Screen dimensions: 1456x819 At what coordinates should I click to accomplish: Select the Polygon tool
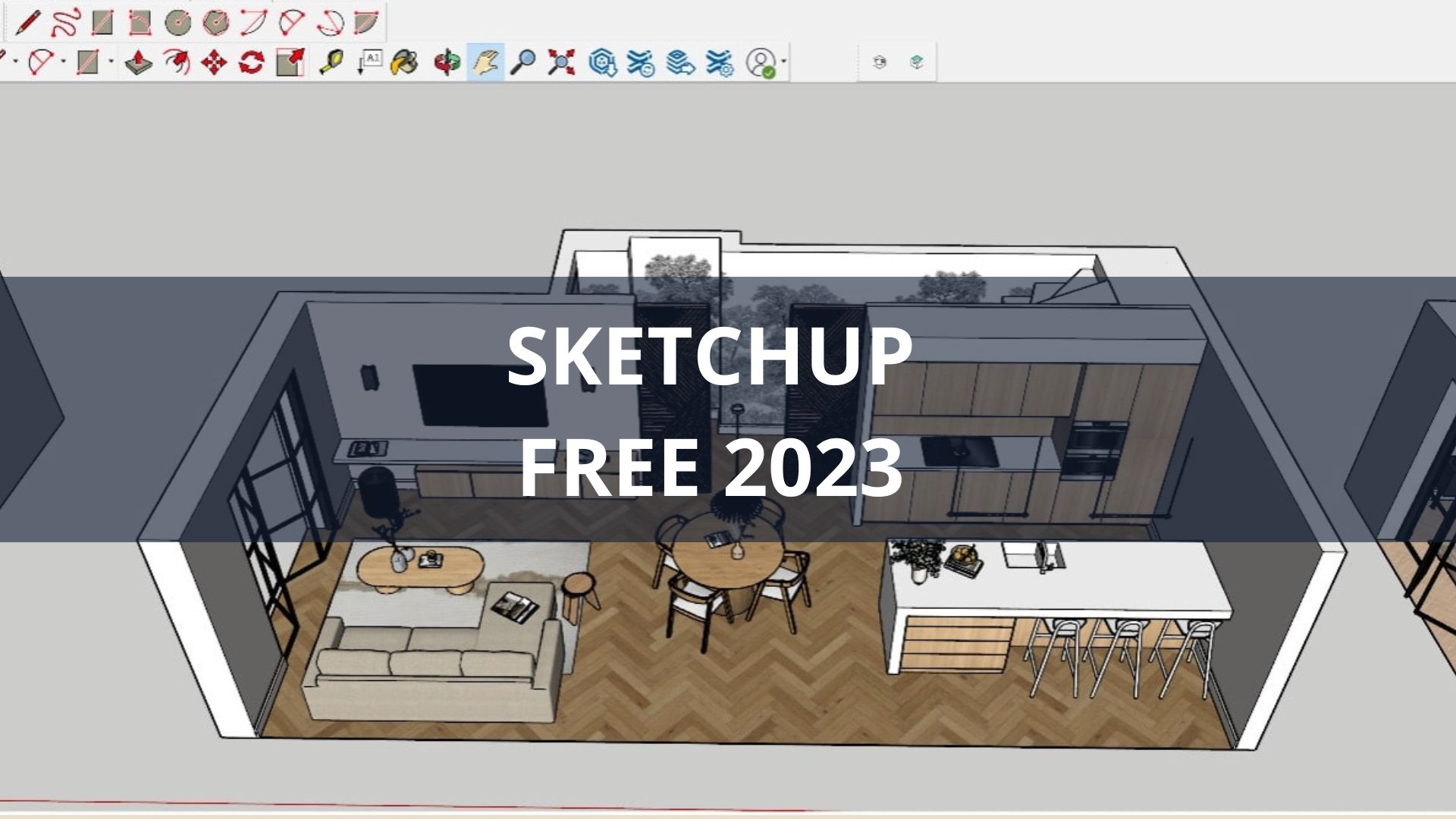point(215,20)
